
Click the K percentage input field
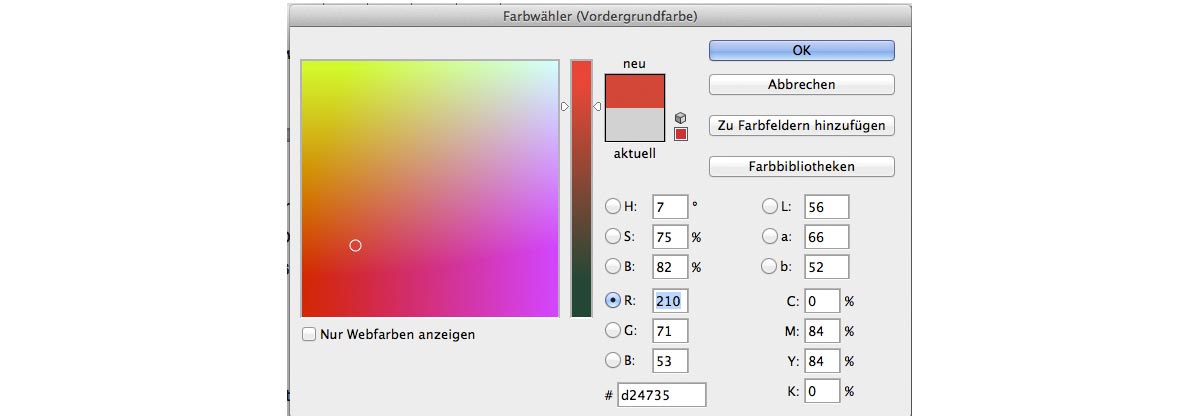coord(822,393)
